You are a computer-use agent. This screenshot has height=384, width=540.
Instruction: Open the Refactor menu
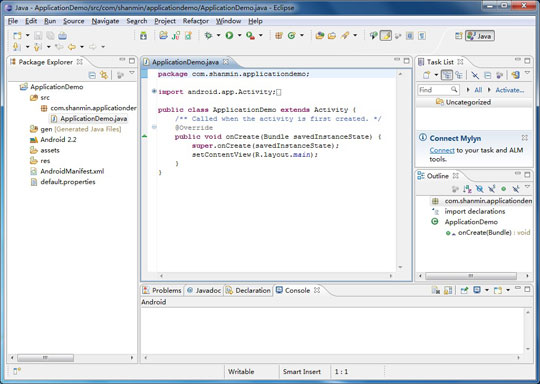tap(196, 21)
